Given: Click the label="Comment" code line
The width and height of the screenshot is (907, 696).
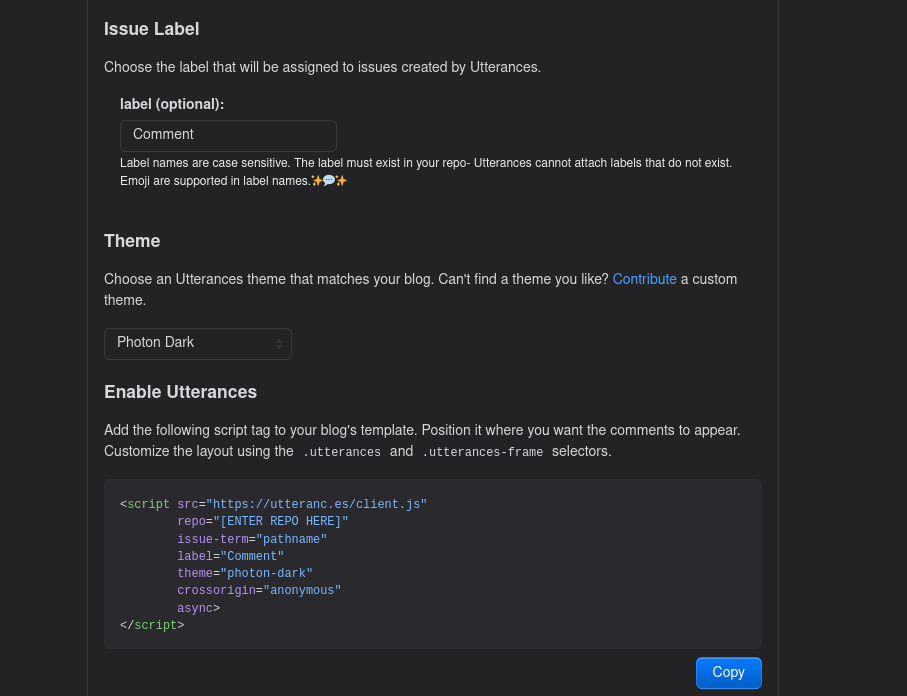Looking at the screenshot, I should (231, 556).
